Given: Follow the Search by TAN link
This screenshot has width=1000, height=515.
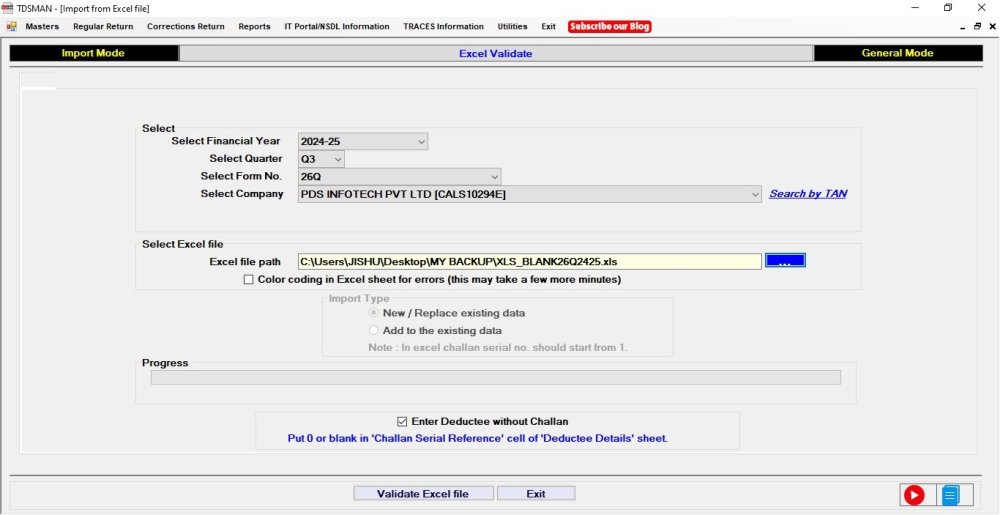Looking at the screenshot, I should coord(808,194).
